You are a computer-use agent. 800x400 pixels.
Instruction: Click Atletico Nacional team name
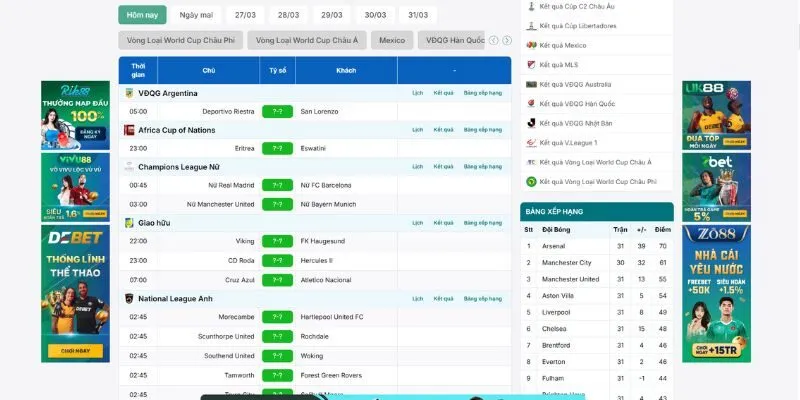(326, 280)
